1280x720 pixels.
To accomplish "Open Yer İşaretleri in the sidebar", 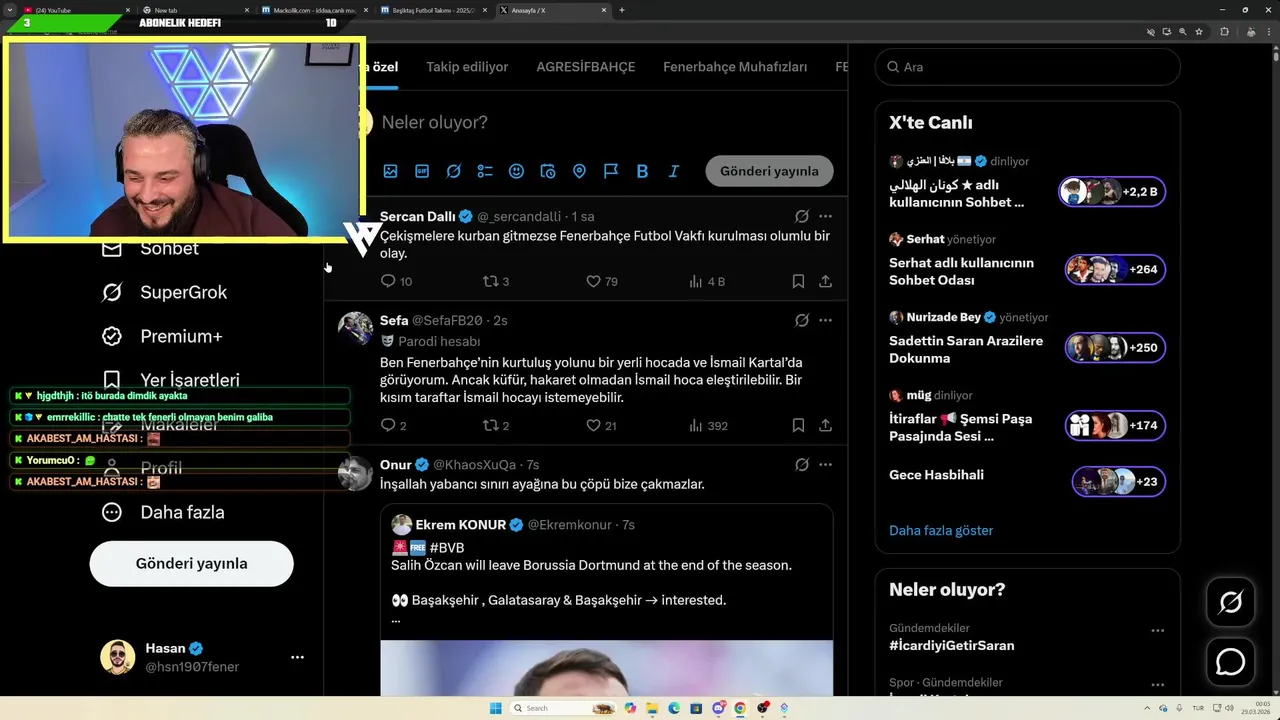I will click(170, 380).
